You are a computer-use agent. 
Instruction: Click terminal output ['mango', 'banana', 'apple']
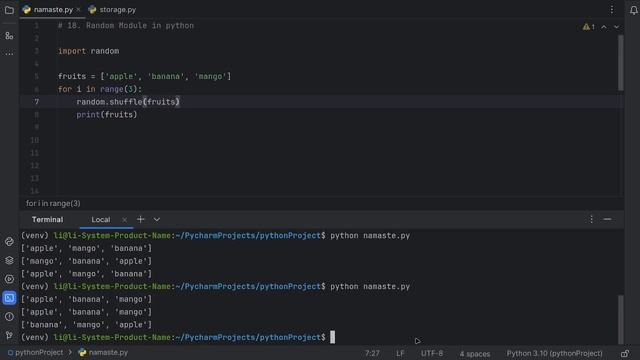(86, 261)
